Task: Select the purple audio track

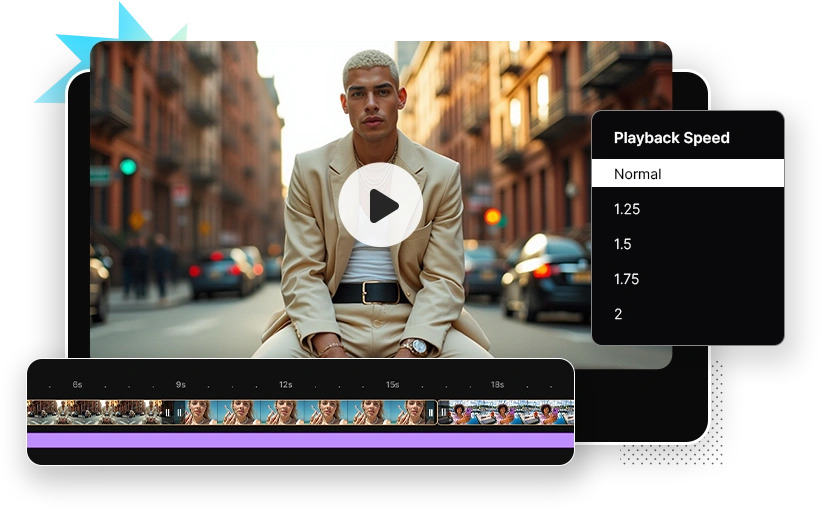Action: [300, 440]
